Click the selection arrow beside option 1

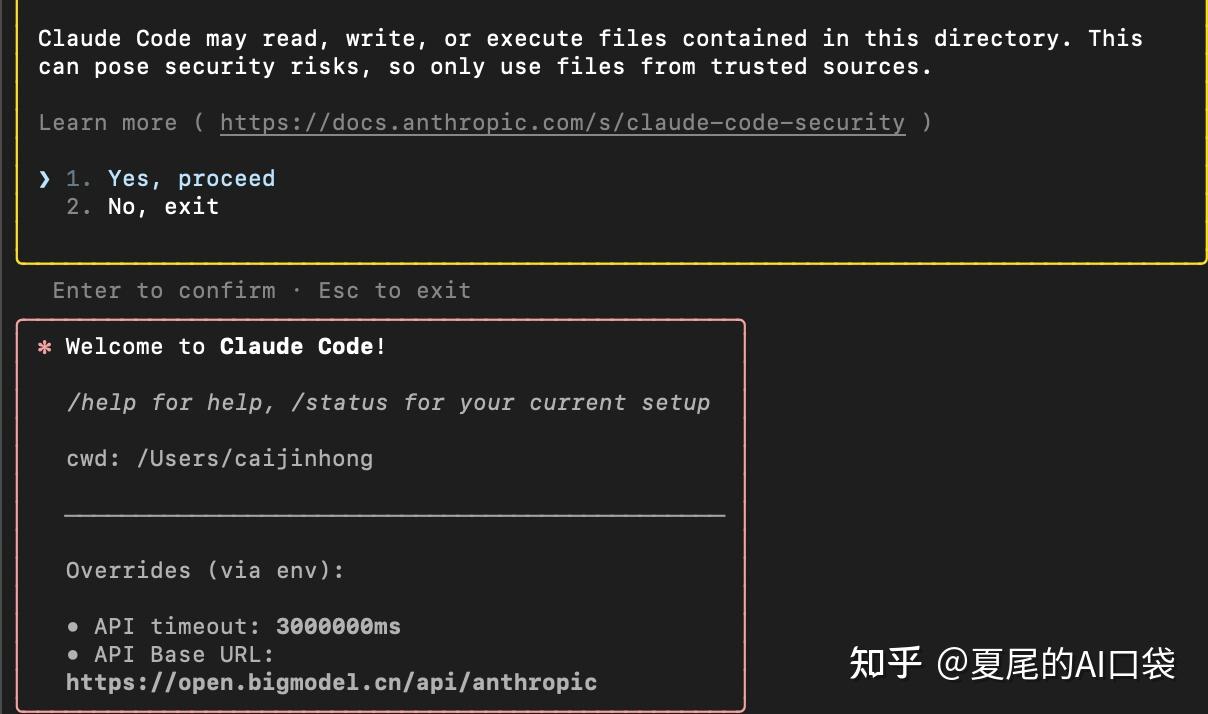click(x=44, y=179)
